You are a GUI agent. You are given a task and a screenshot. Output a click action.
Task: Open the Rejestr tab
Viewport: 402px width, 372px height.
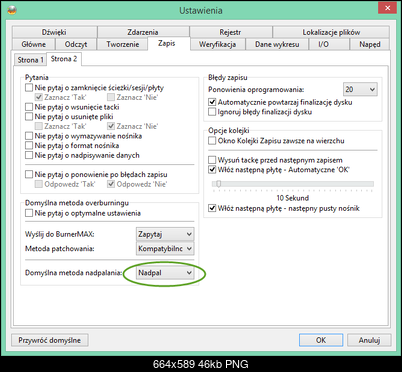[x=231, y=32]
